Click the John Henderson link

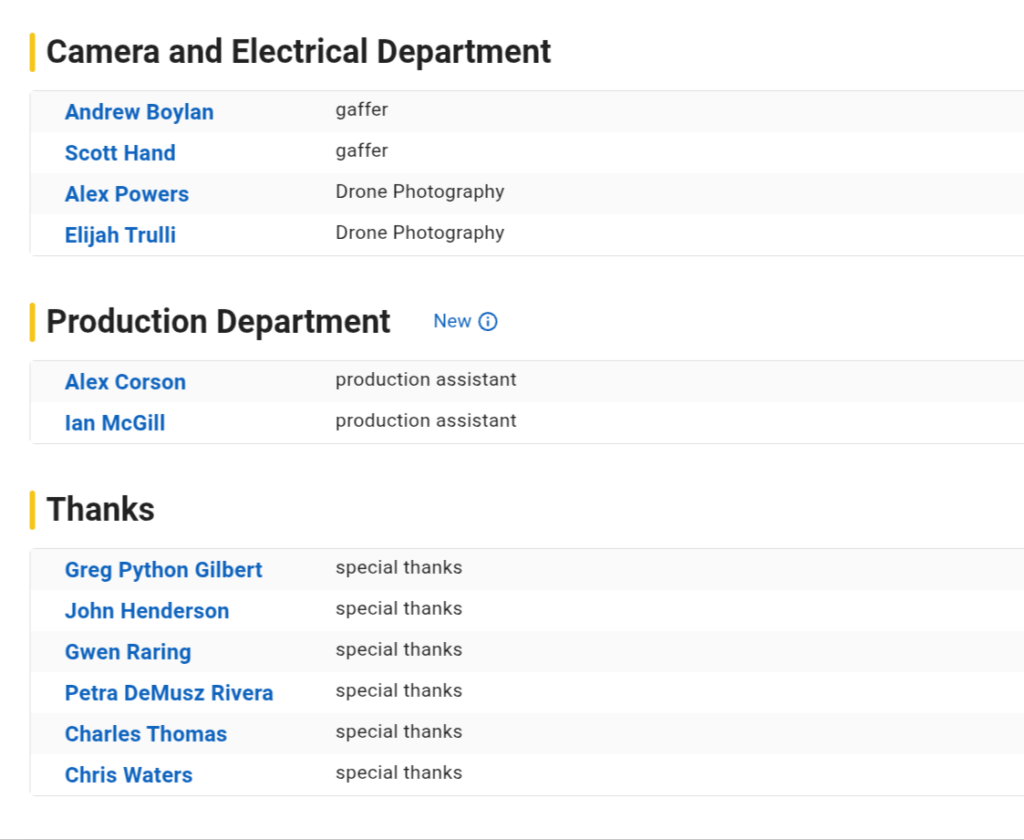[147, 611]
